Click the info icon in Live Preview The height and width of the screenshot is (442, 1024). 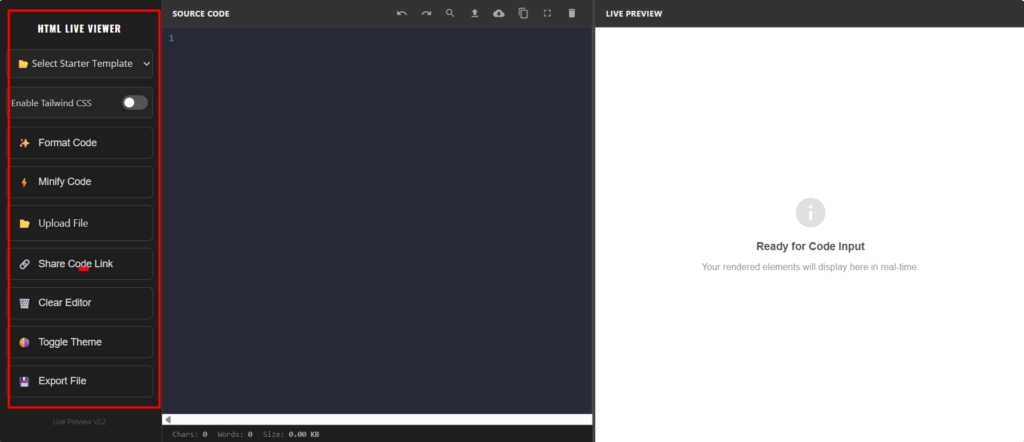point(810,213)
